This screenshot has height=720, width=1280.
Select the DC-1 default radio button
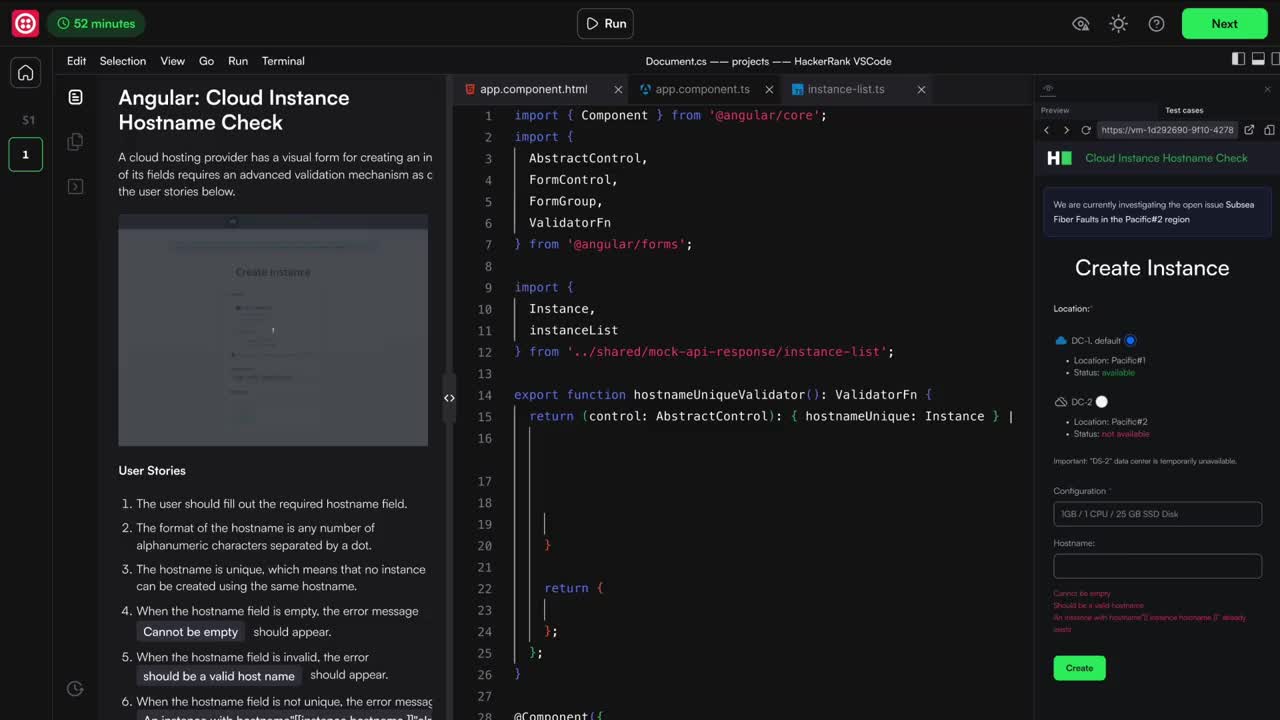point(1130,340)
